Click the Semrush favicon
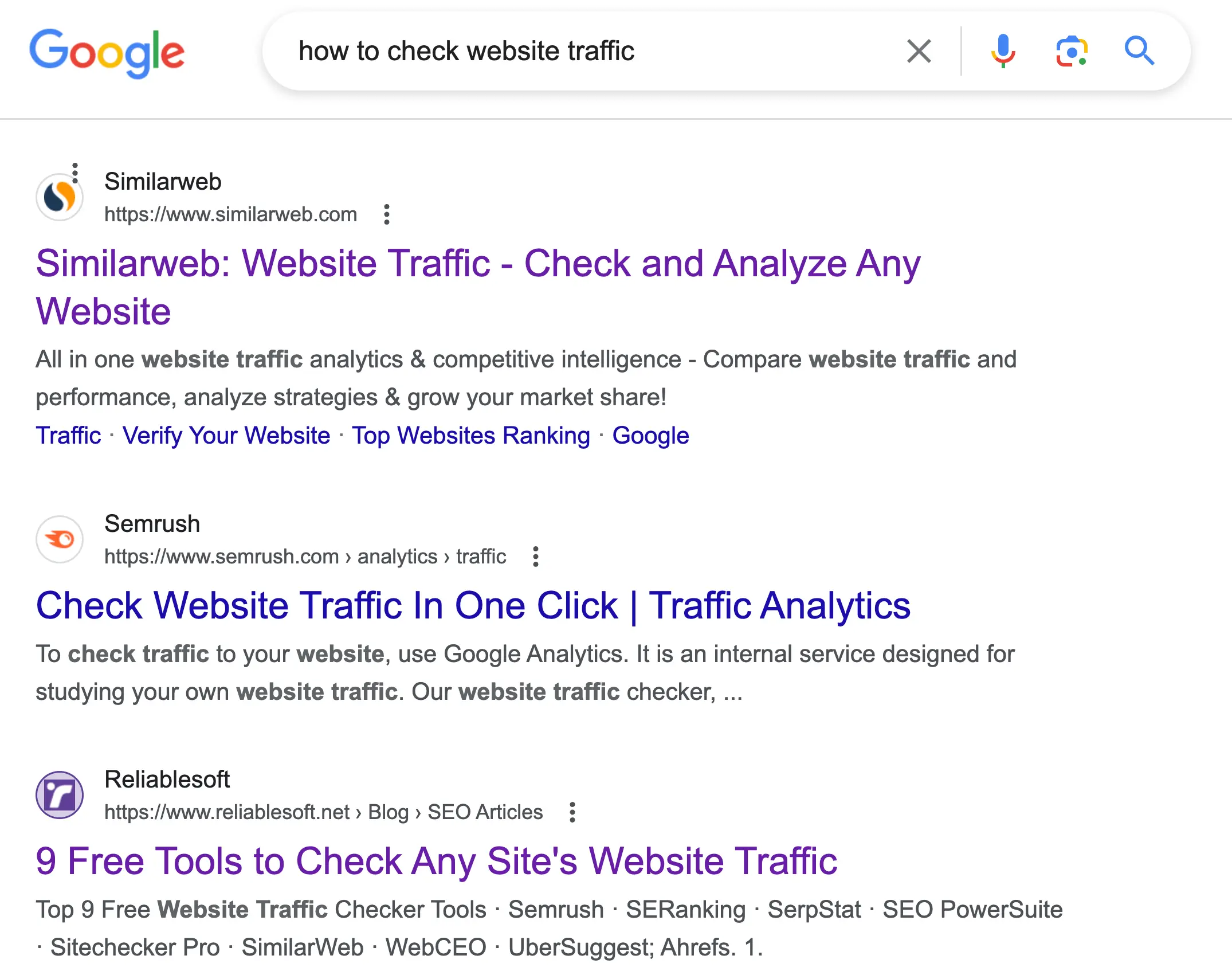 [x=60, y=539]
